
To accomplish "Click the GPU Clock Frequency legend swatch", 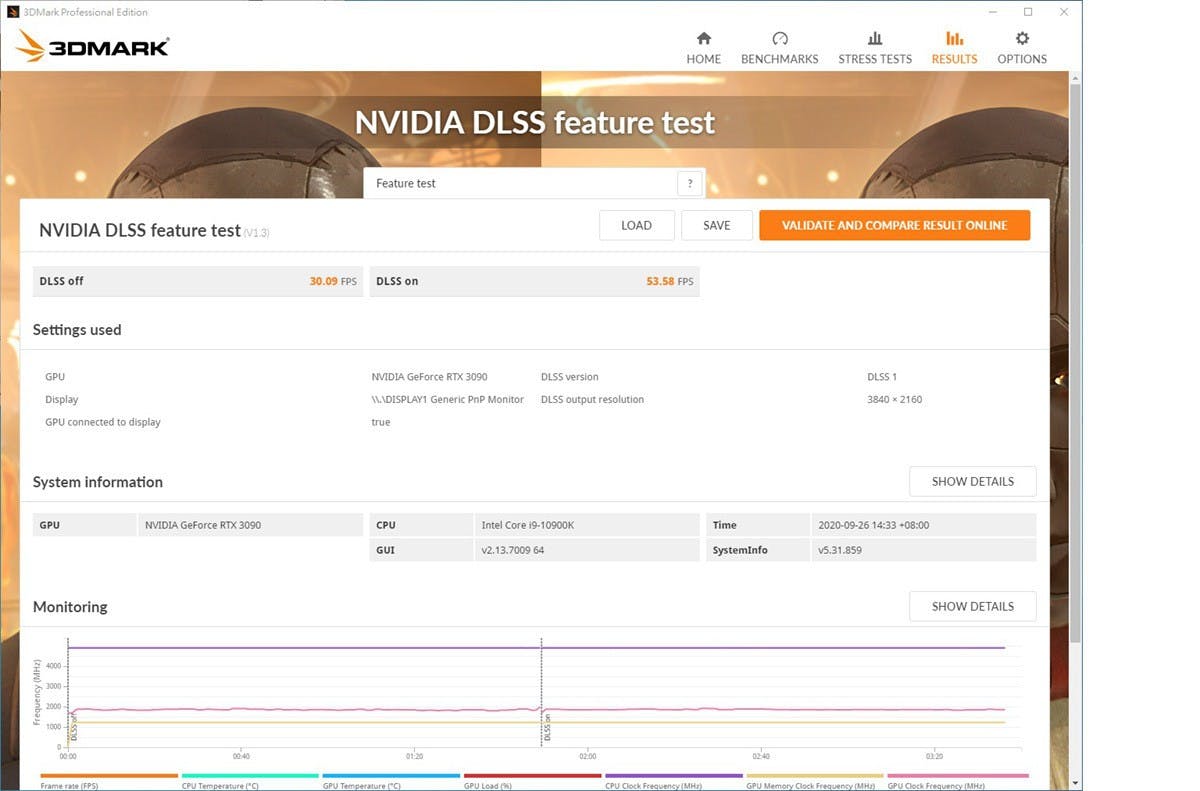I will tap(958, 775).
